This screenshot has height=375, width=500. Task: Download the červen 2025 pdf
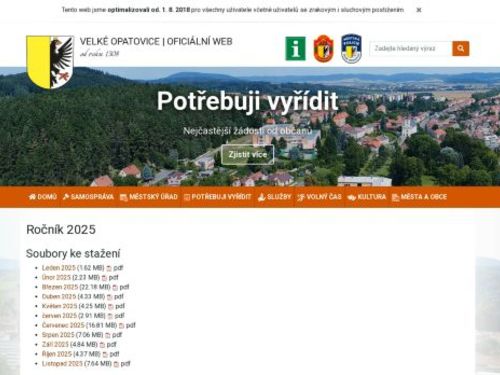click(59, 316)
